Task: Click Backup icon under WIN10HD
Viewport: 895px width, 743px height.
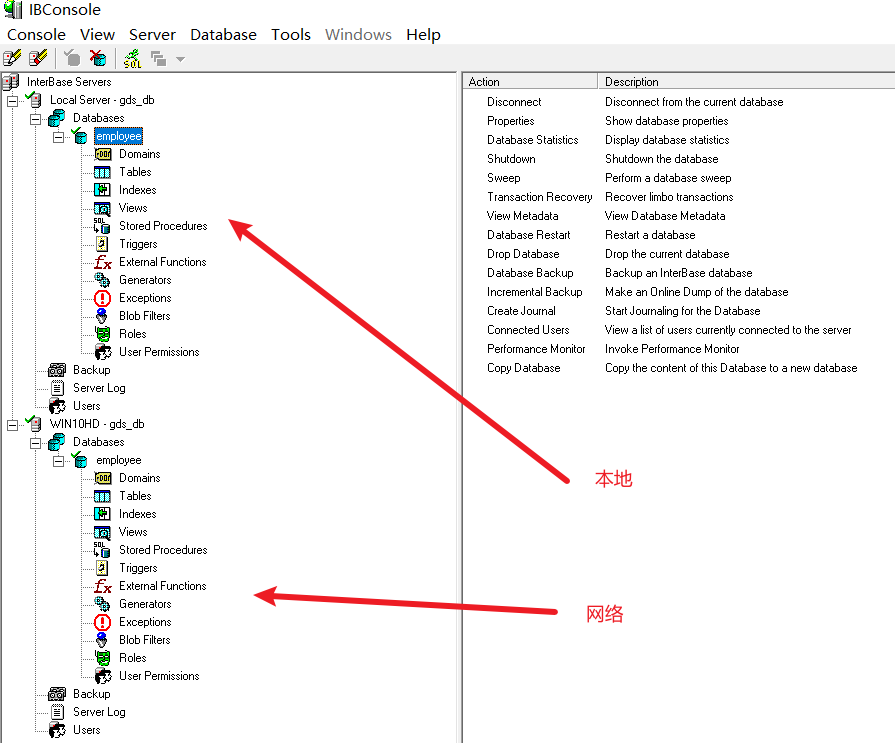Action: 57,694
